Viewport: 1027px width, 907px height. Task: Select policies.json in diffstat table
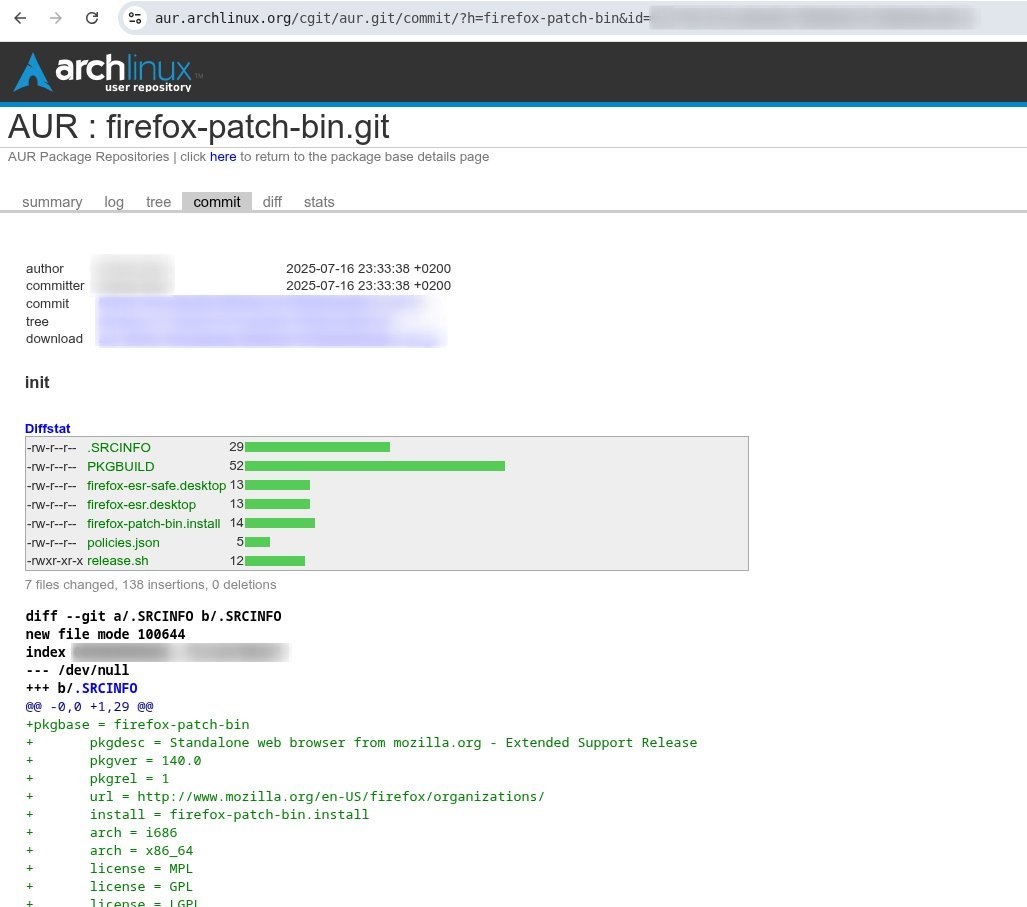[x=123, y=542]
